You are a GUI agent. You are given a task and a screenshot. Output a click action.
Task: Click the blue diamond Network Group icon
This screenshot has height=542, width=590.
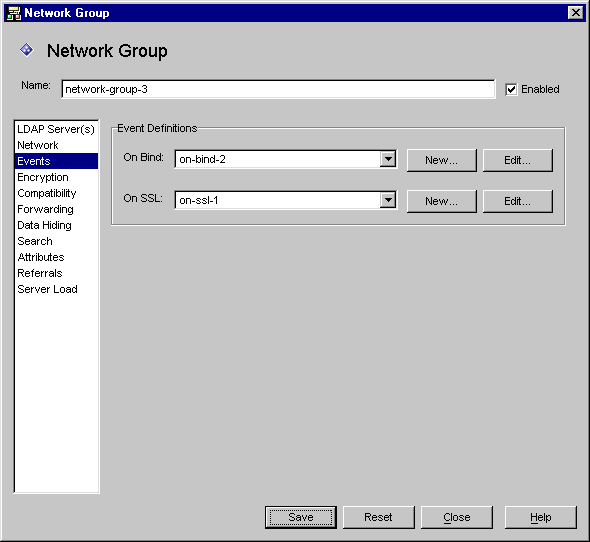(27, 50)
